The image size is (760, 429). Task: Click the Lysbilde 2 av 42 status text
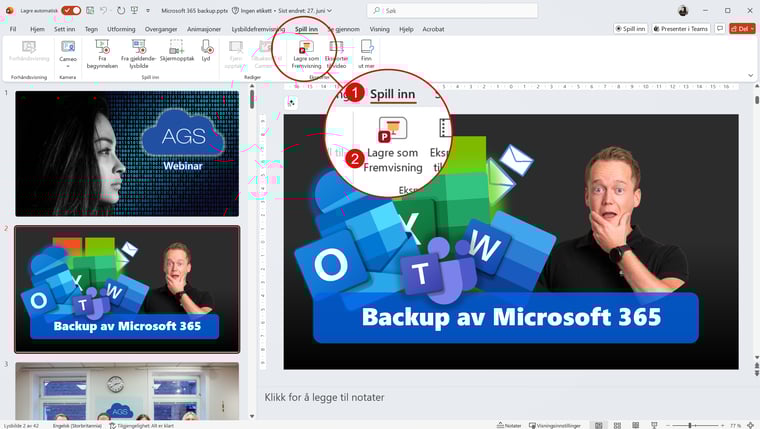21,426
